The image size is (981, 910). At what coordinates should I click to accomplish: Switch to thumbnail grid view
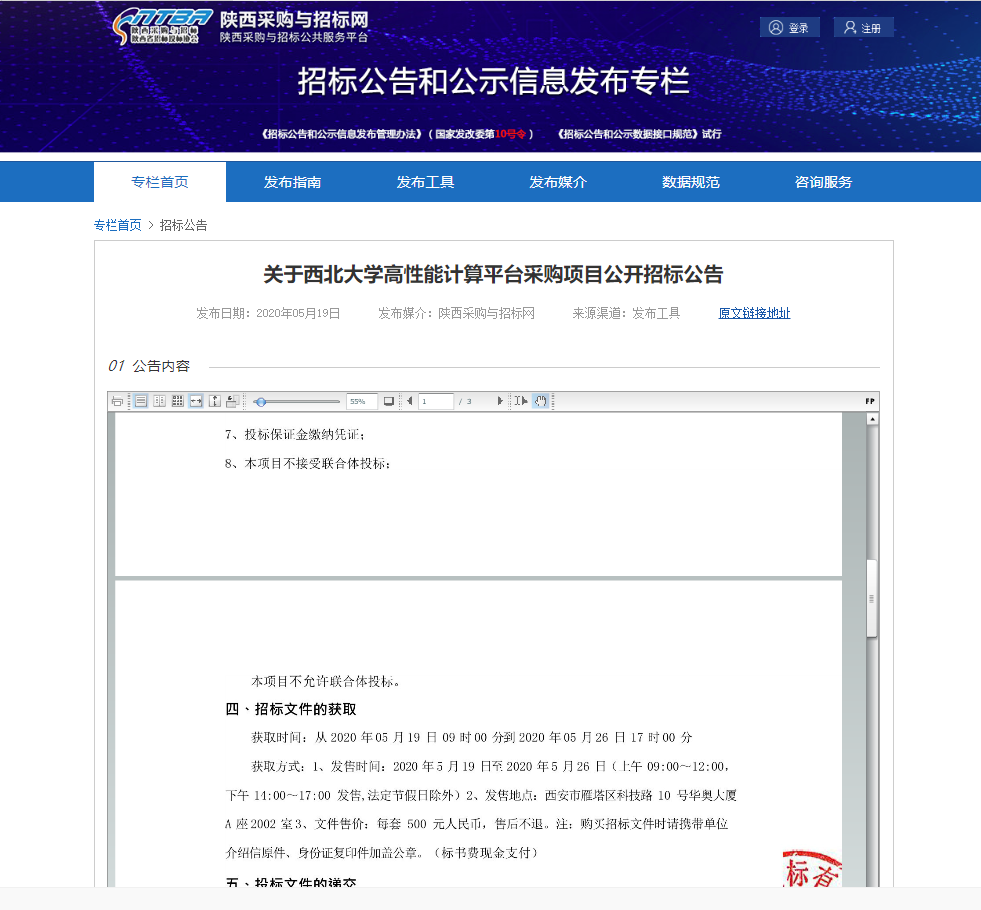click(177, 401)
